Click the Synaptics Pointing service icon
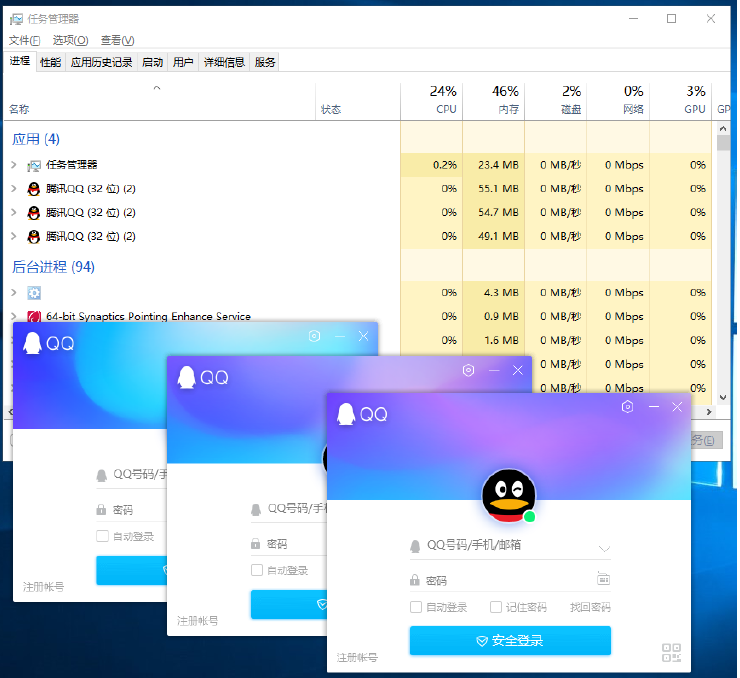 click(x=34, y=317)
